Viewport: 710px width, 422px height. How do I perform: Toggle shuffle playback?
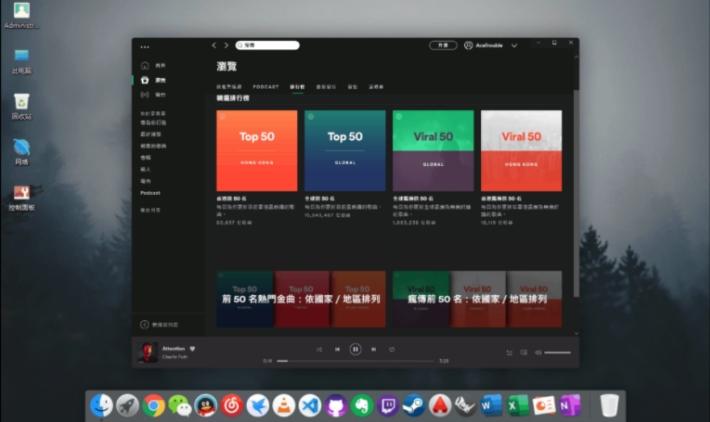319,350
